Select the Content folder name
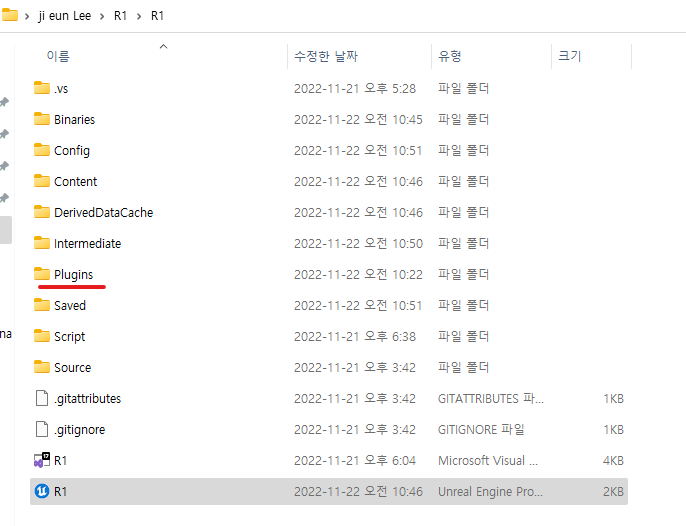Viewport: 686px width, 526px height. 75,182
